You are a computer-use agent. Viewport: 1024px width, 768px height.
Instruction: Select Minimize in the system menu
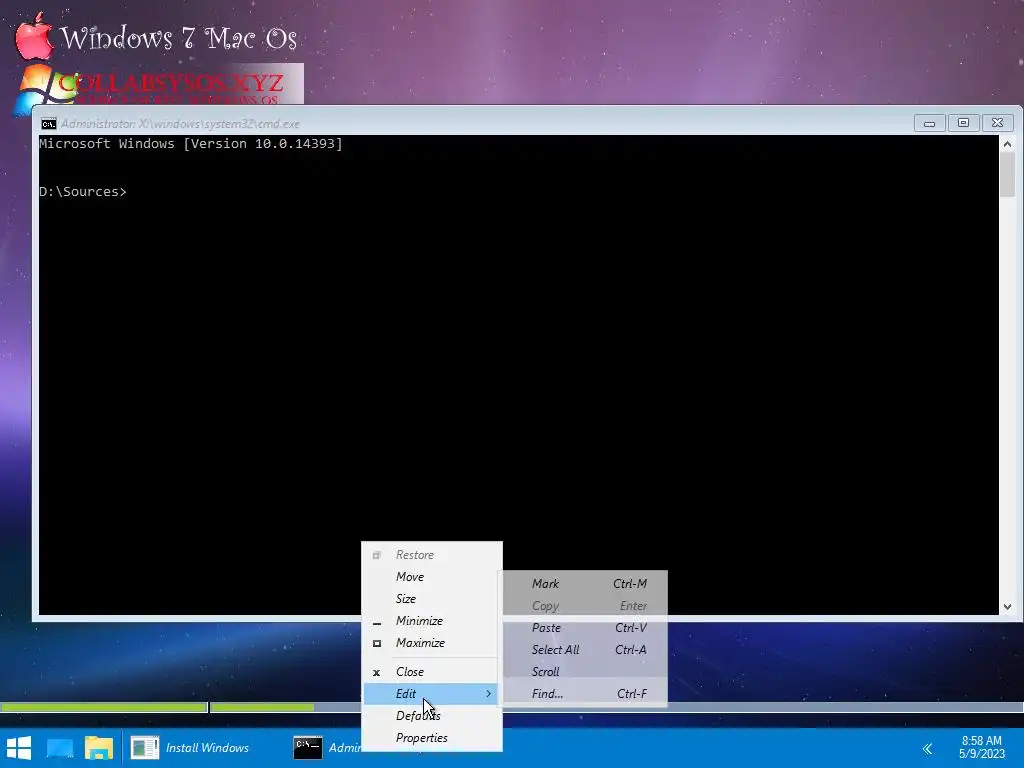[x=432, y=621]
